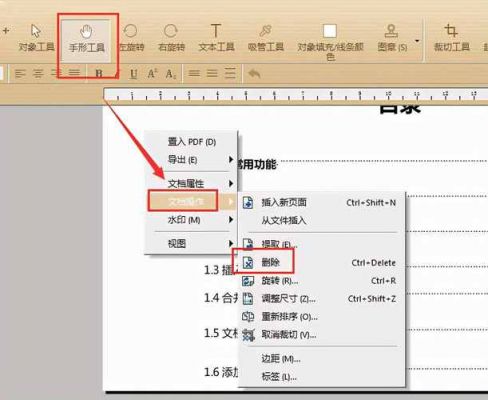Select the 图章 (S) stamp tool
Screen dimensions: 488x400
pyautogui.click(x=392, y=38)
